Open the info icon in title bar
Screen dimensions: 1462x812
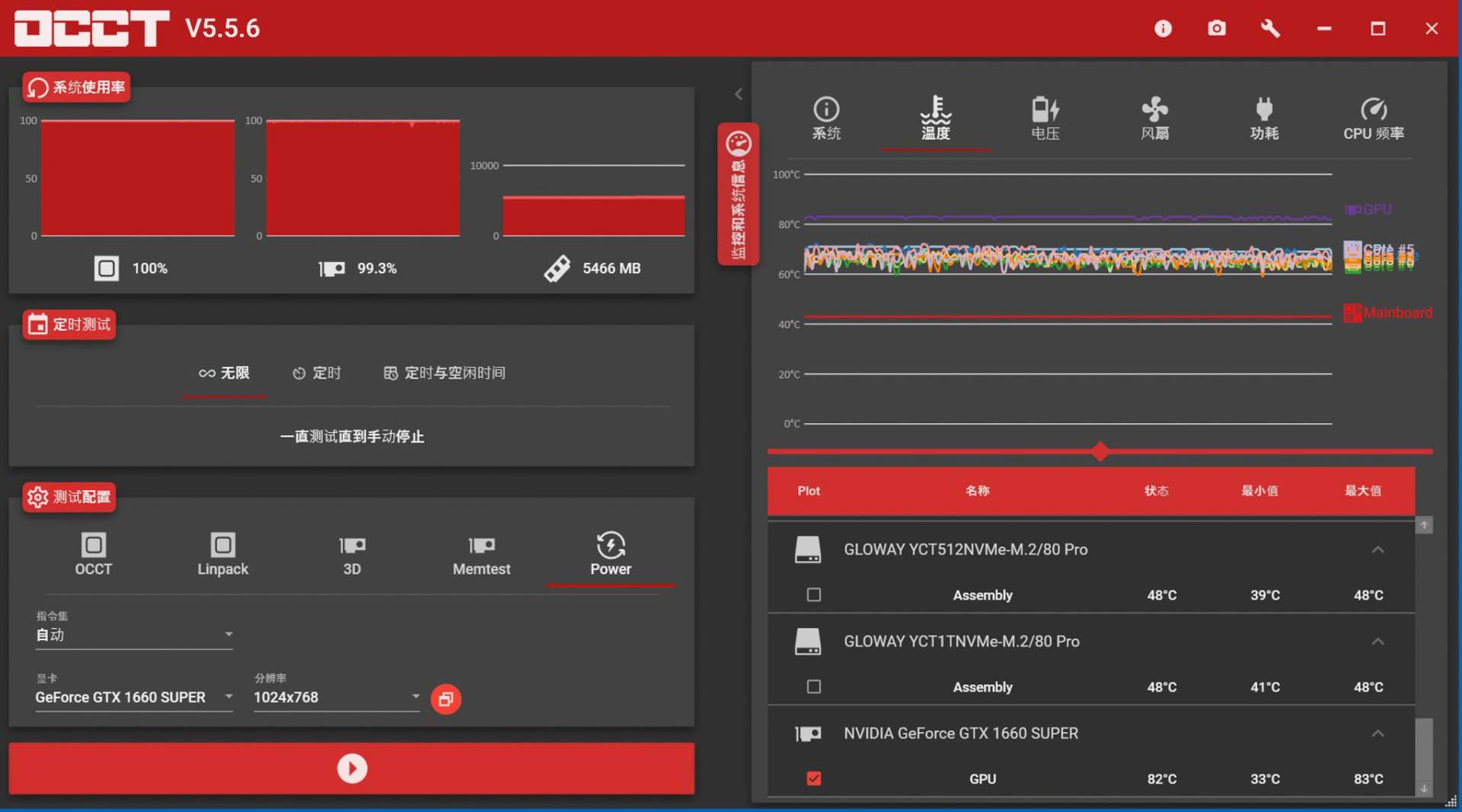(x=1163, y=29)
